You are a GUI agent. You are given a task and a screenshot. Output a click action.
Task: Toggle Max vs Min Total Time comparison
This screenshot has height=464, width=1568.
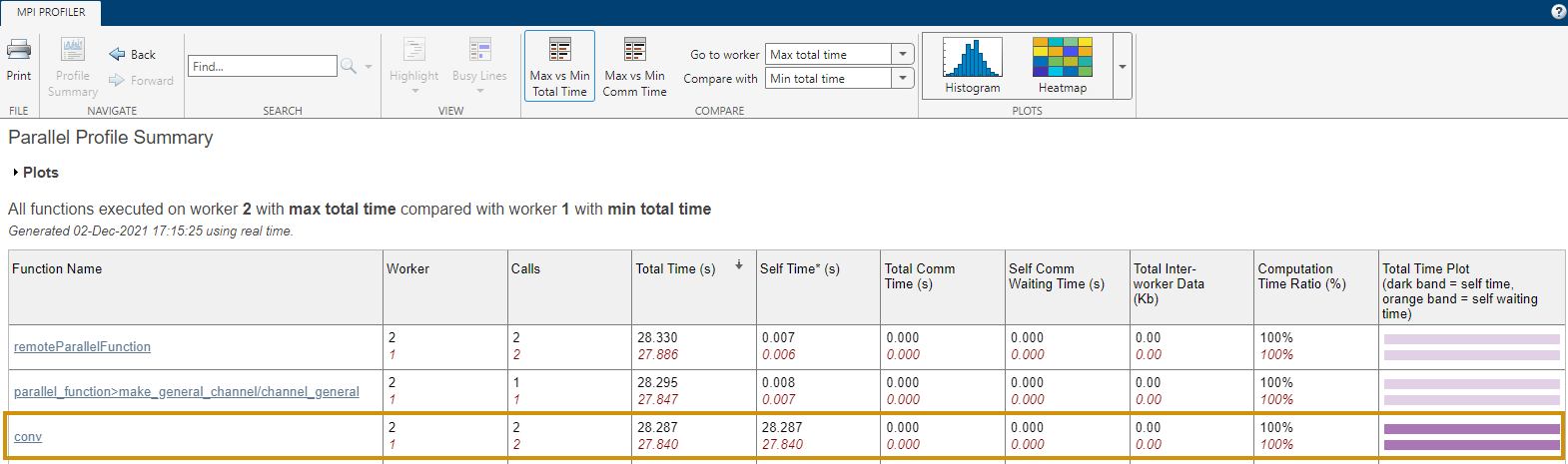(559, 66)
